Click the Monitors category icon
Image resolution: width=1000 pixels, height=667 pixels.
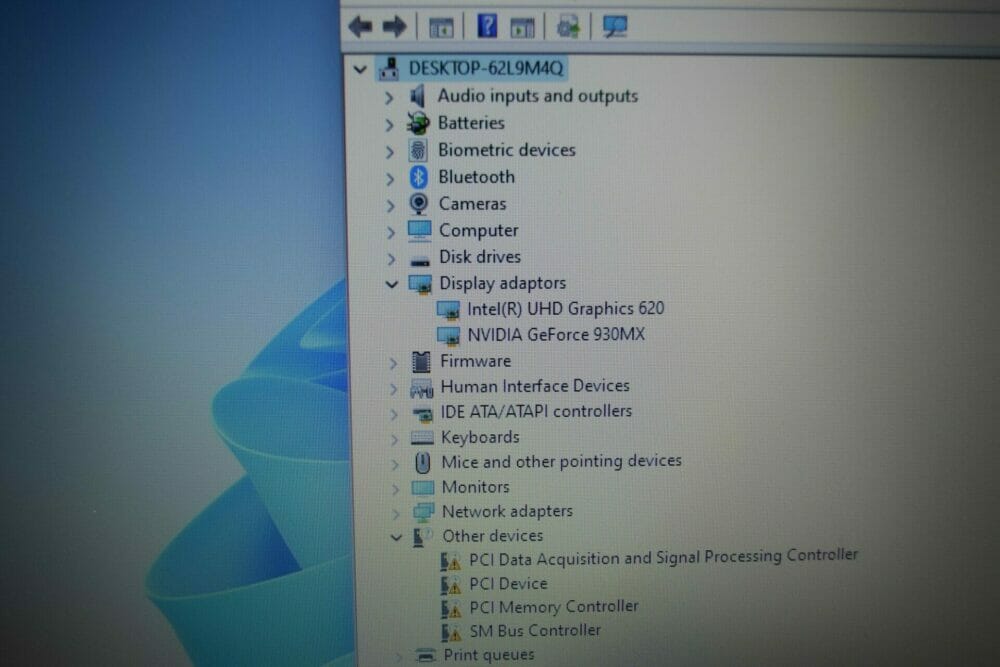(x=423, y=488)
